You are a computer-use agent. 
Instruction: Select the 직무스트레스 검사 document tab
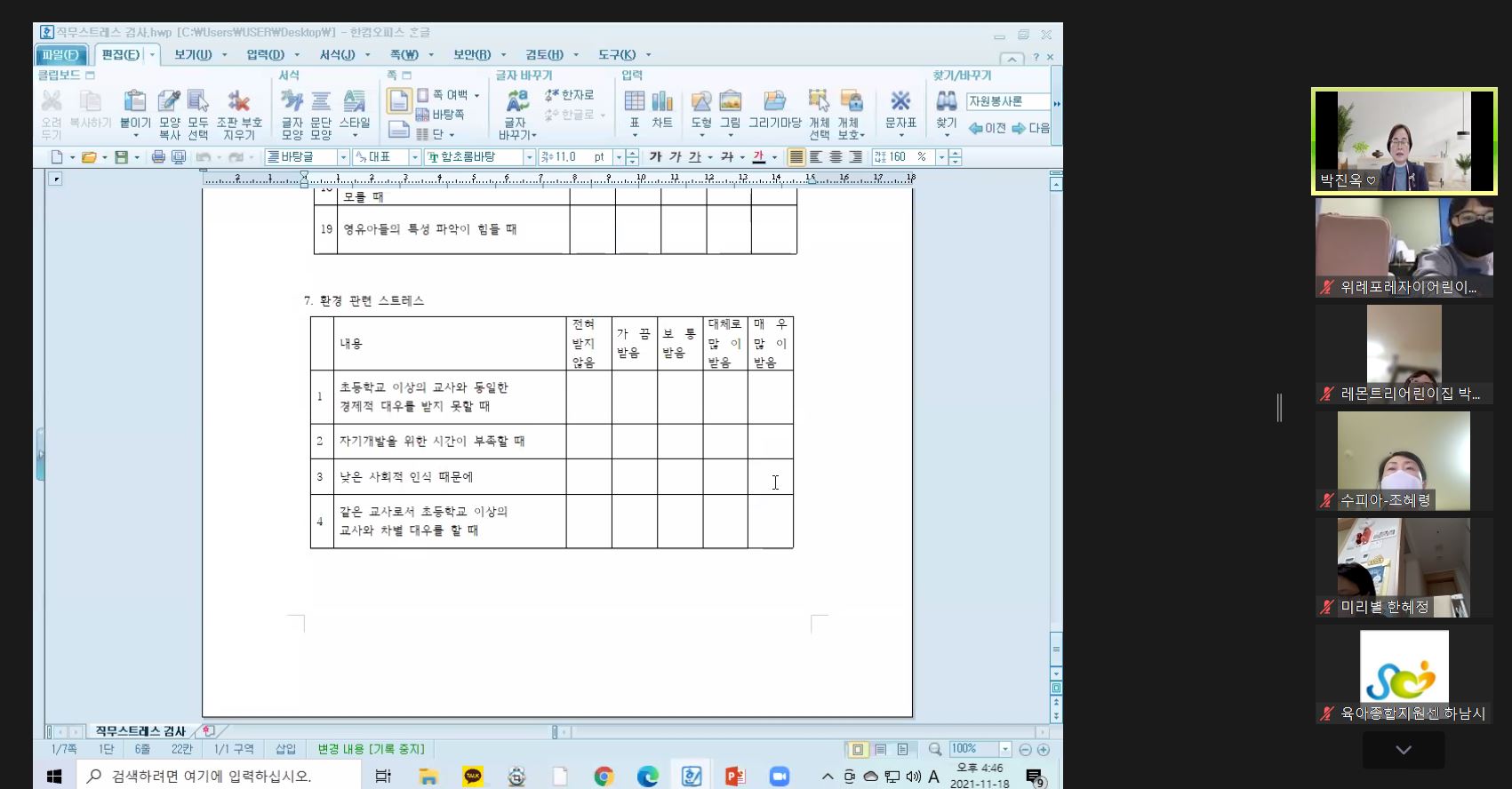pyautogui.click(x=140, y=731)
